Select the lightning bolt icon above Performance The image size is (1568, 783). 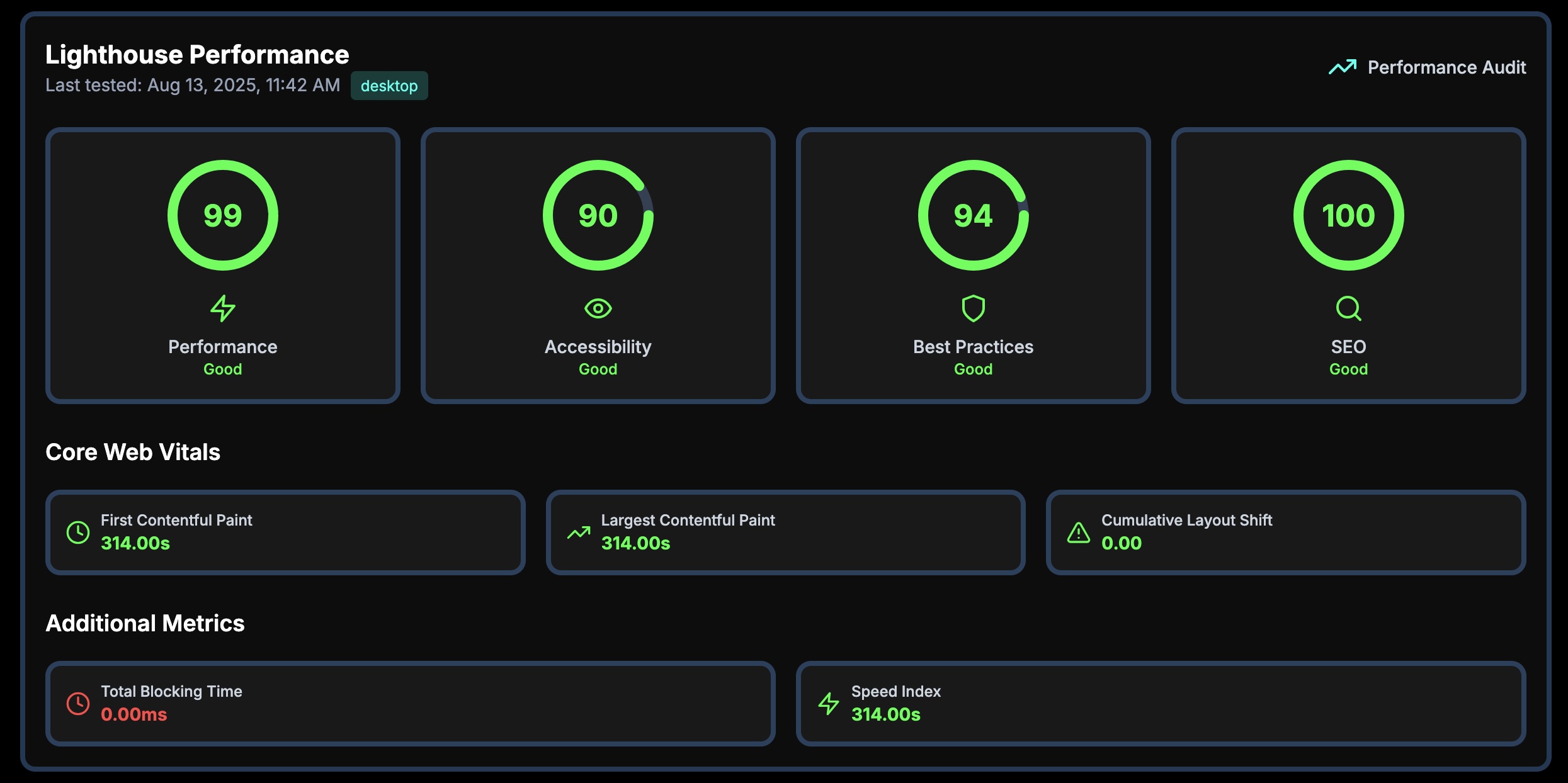click(222, 308)
